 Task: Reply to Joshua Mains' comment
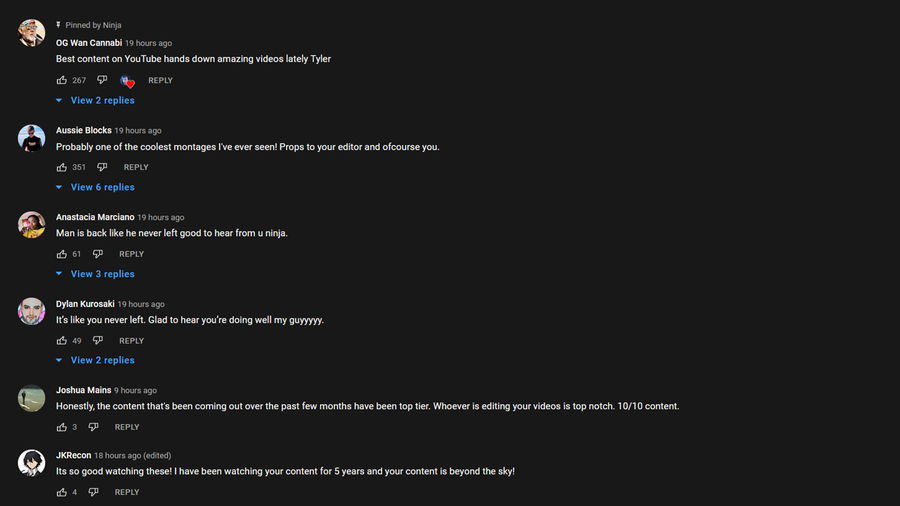pos(127,427)
